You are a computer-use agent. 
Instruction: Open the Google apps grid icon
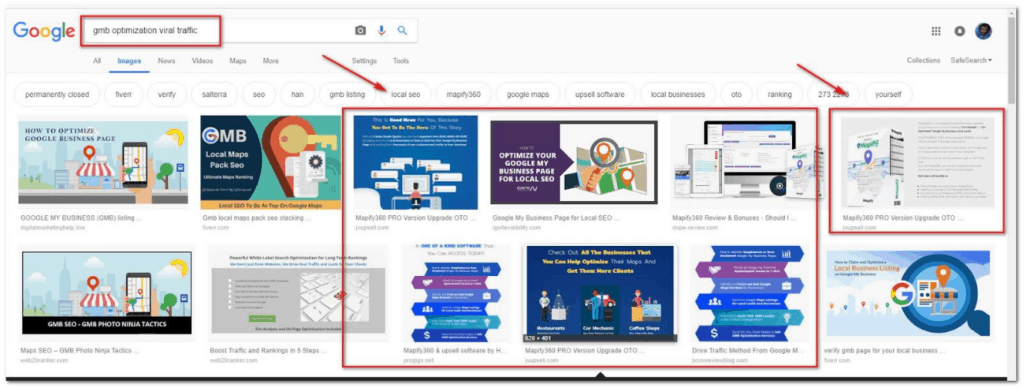(936, 31)
